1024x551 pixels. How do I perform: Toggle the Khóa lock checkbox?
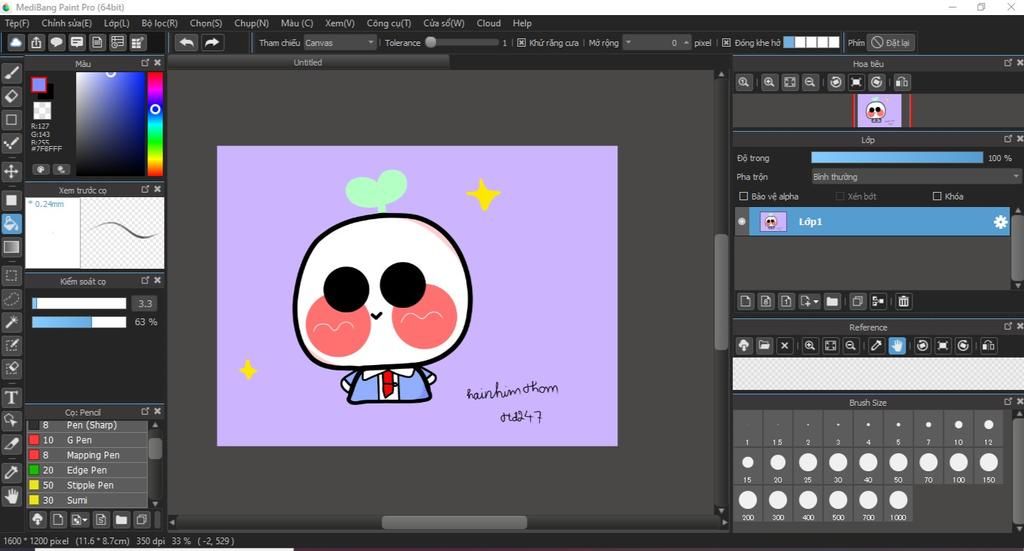pos(937,197)
